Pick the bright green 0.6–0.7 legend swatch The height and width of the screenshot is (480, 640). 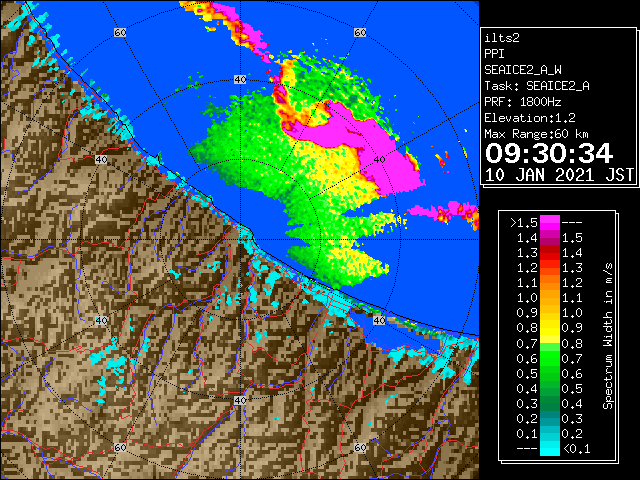click(550, 358)
